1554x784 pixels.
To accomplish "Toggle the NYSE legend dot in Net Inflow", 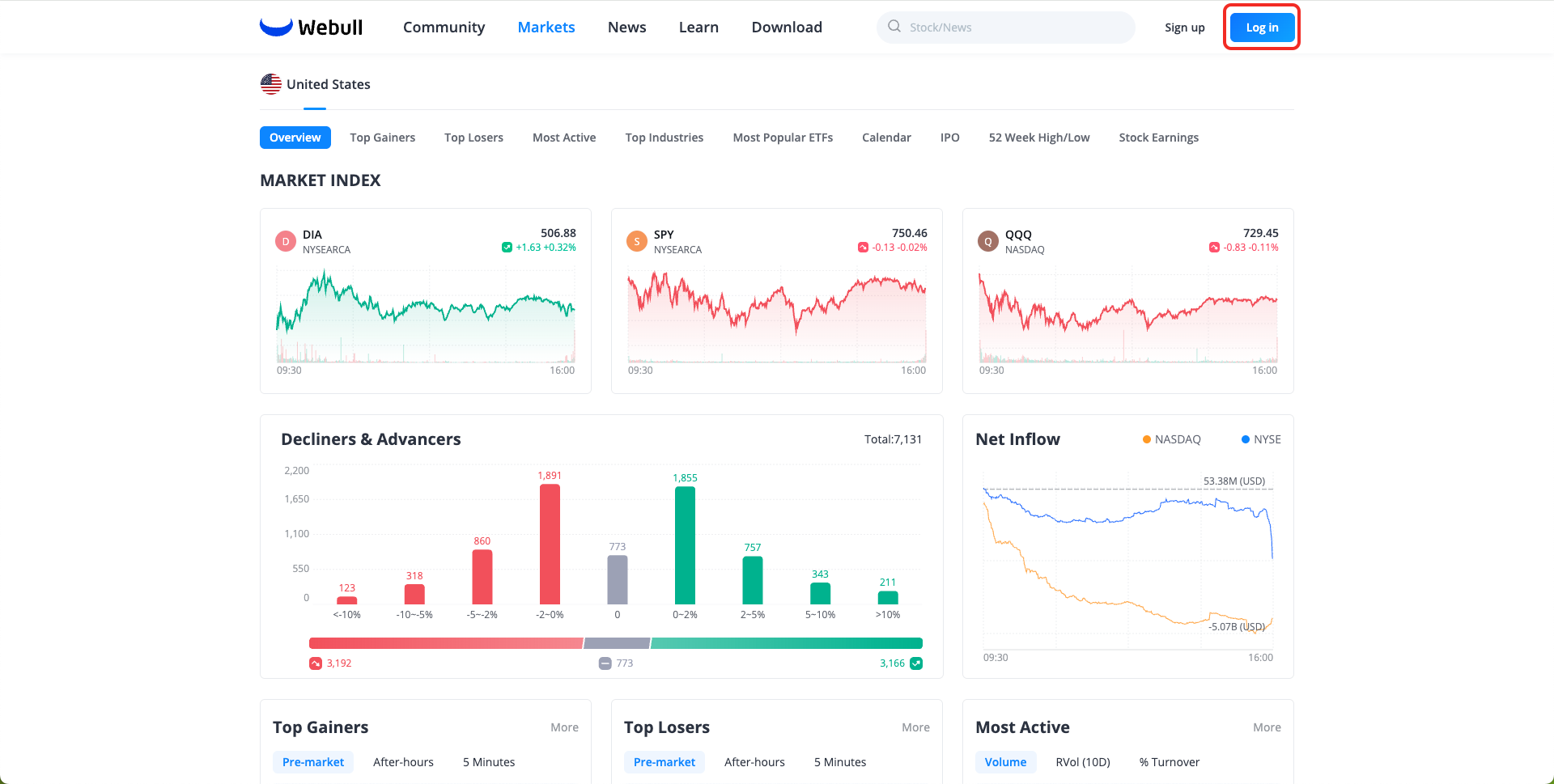I will click(1246, 439).
